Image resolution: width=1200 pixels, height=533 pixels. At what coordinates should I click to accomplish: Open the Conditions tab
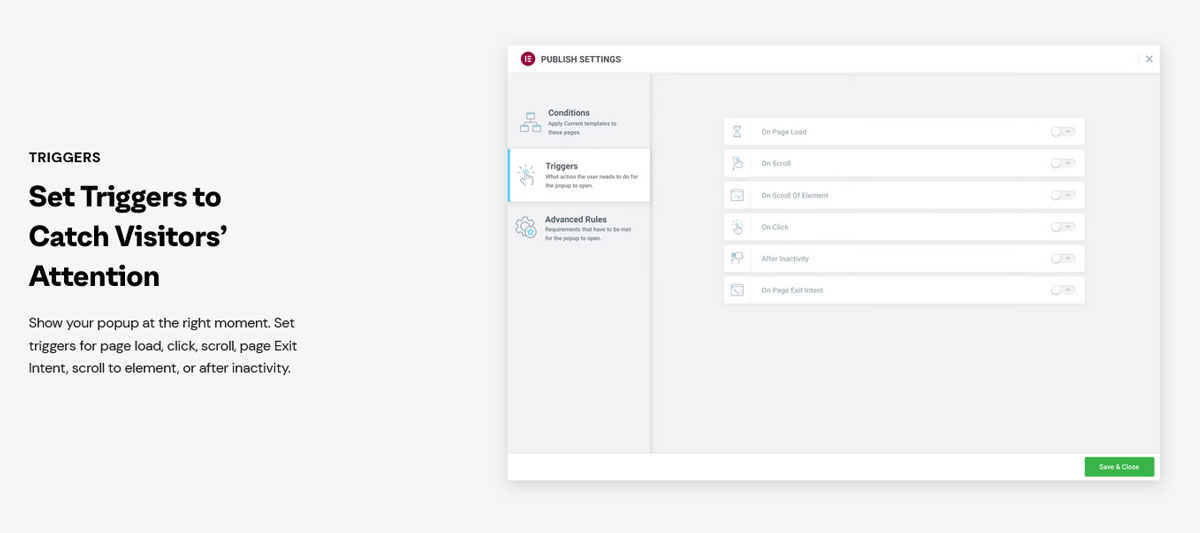(579, 122)
